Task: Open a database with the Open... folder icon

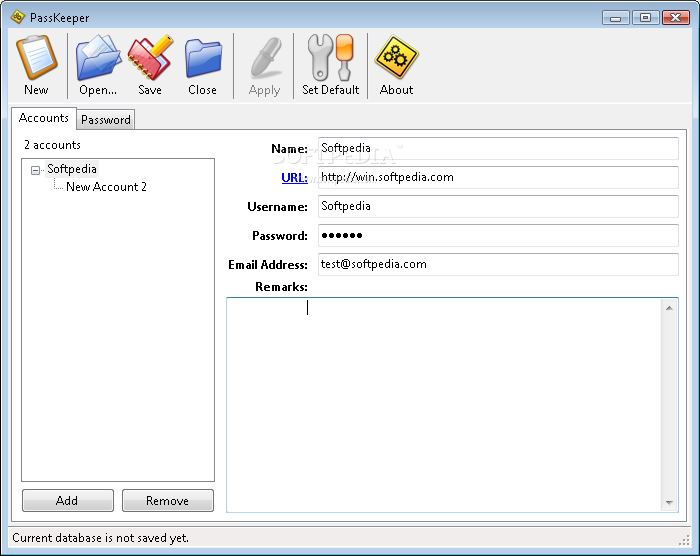Action: 98,58
